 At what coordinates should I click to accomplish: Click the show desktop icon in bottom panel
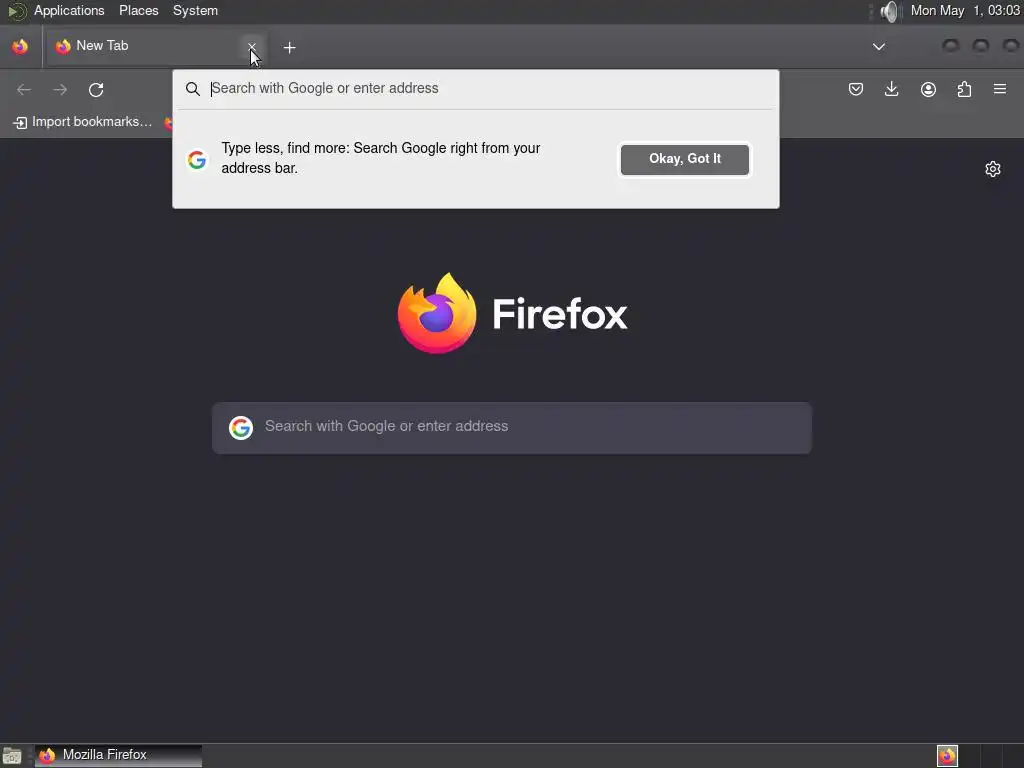(12, 756)
